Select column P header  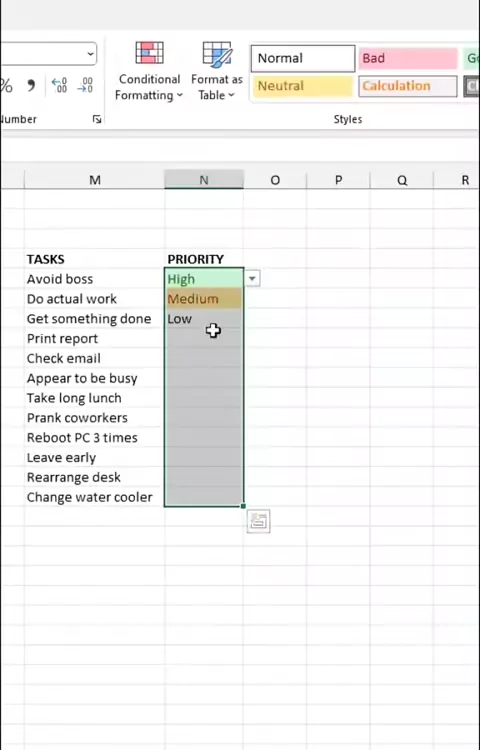coord(338,180)
